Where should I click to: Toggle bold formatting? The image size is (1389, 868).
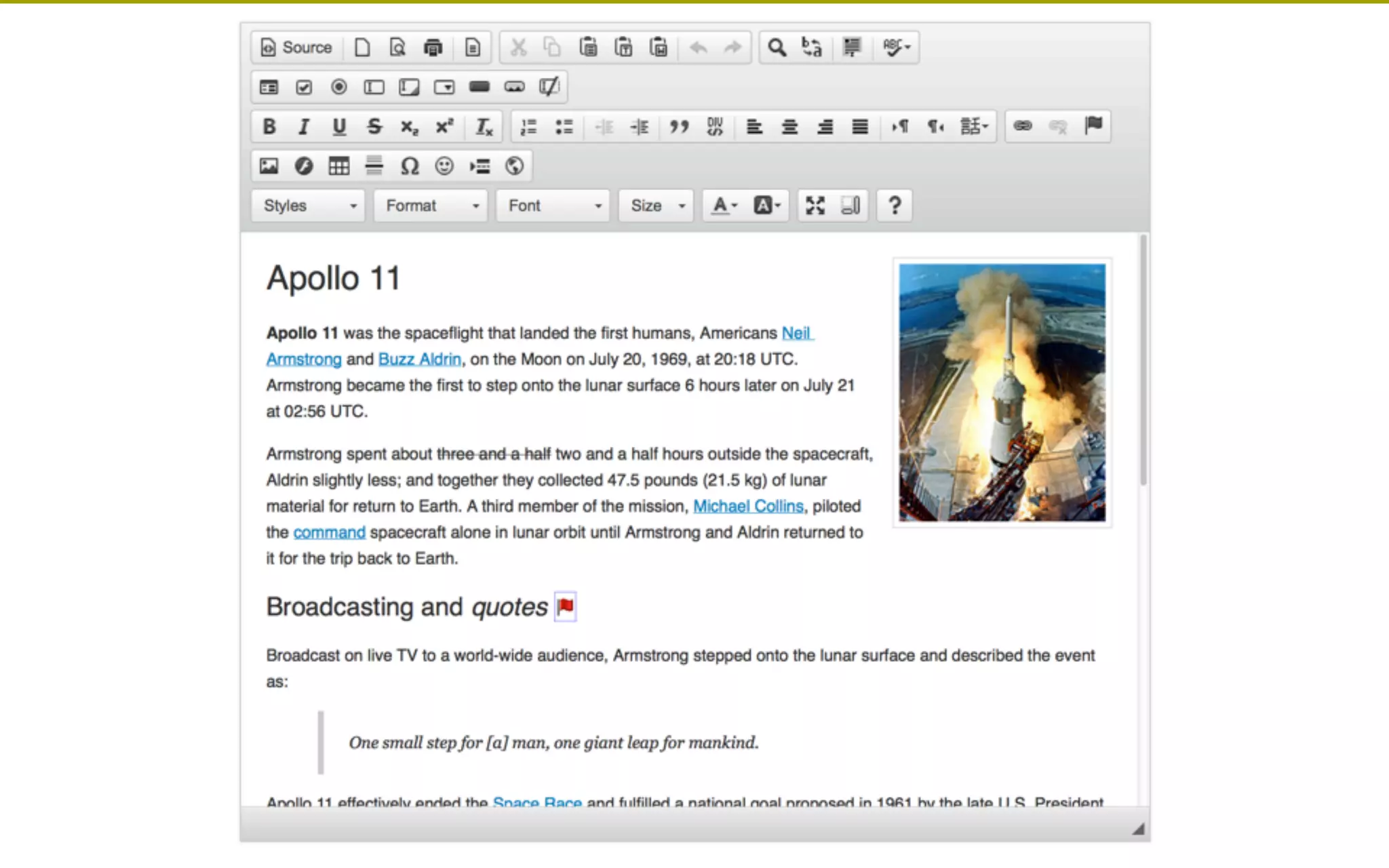(x=269, y=127)
